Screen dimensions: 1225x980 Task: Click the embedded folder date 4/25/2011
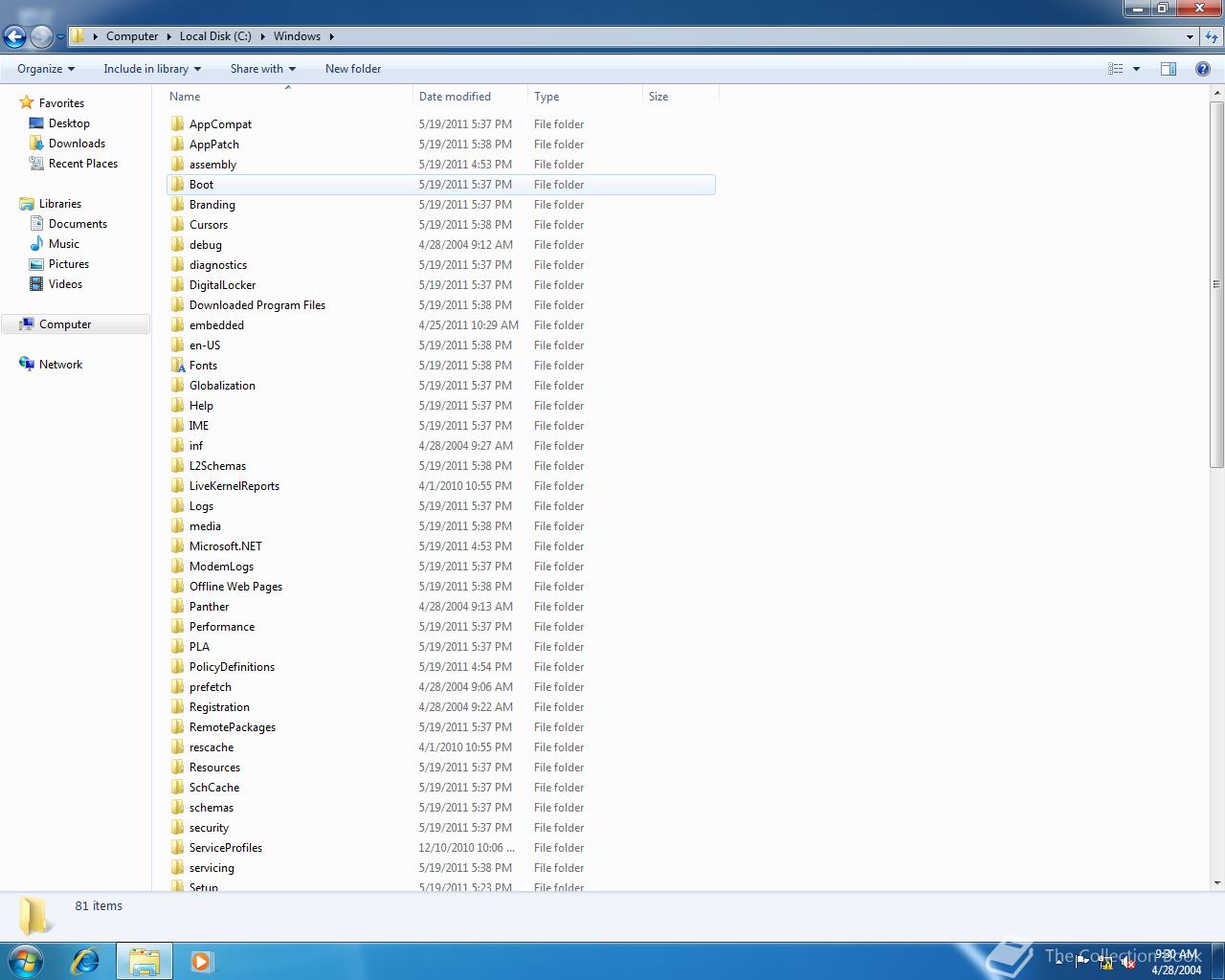pyautogui.click(x=469, y=325)
